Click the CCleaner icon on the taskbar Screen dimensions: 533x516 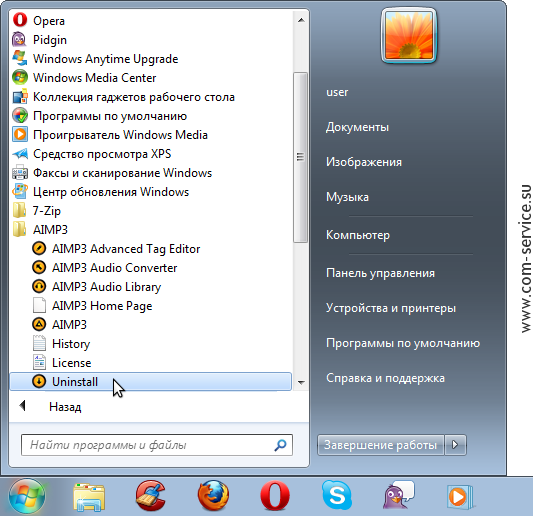151,496
